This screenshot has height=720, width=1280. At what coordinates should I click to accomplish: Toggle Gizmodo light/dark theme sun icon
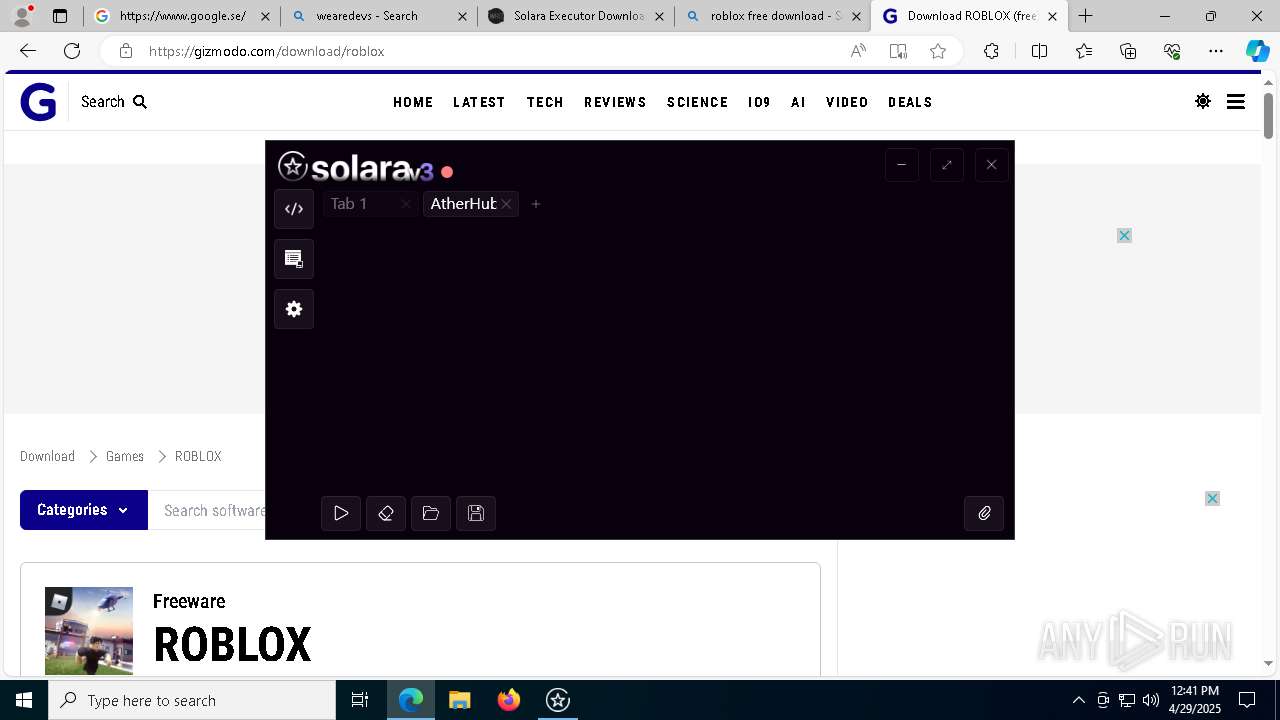point(1203,101)
